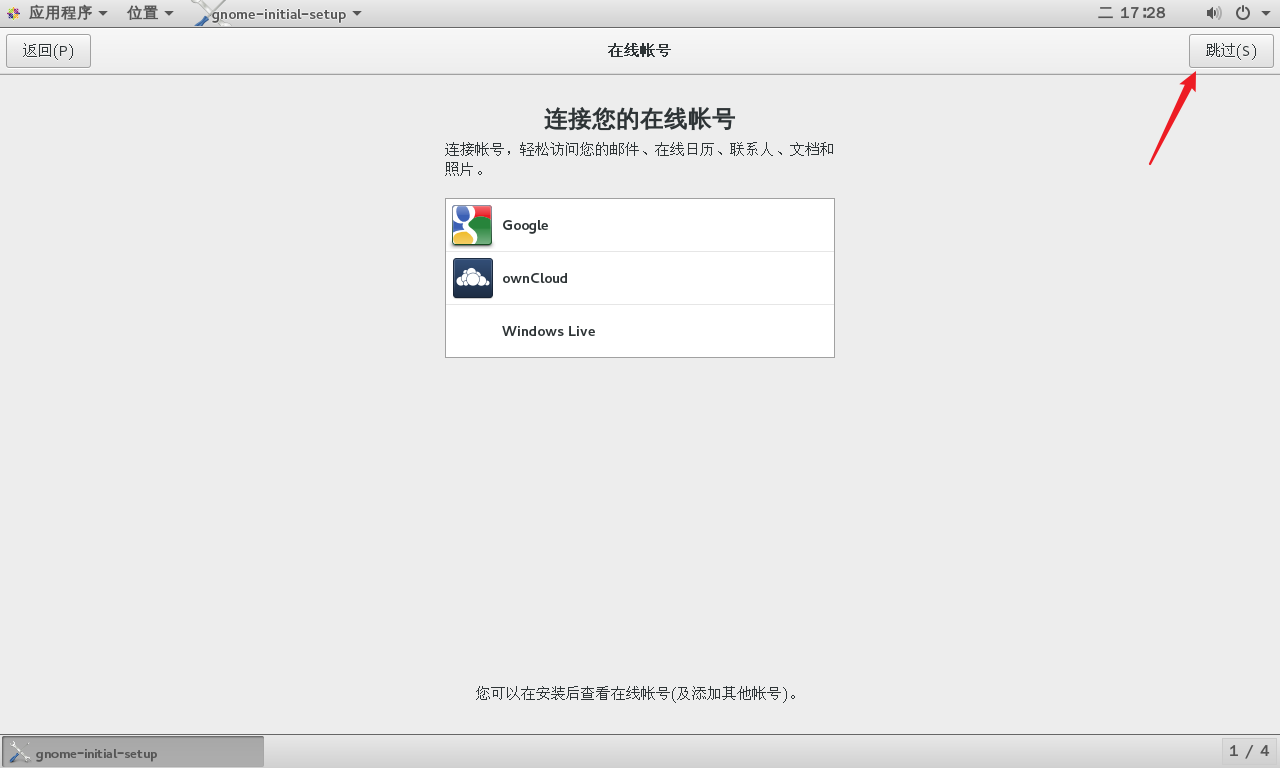Expand the 应用程序 dropdown arrow
This screenshot has height=768, width=1280.
[102, 13]
